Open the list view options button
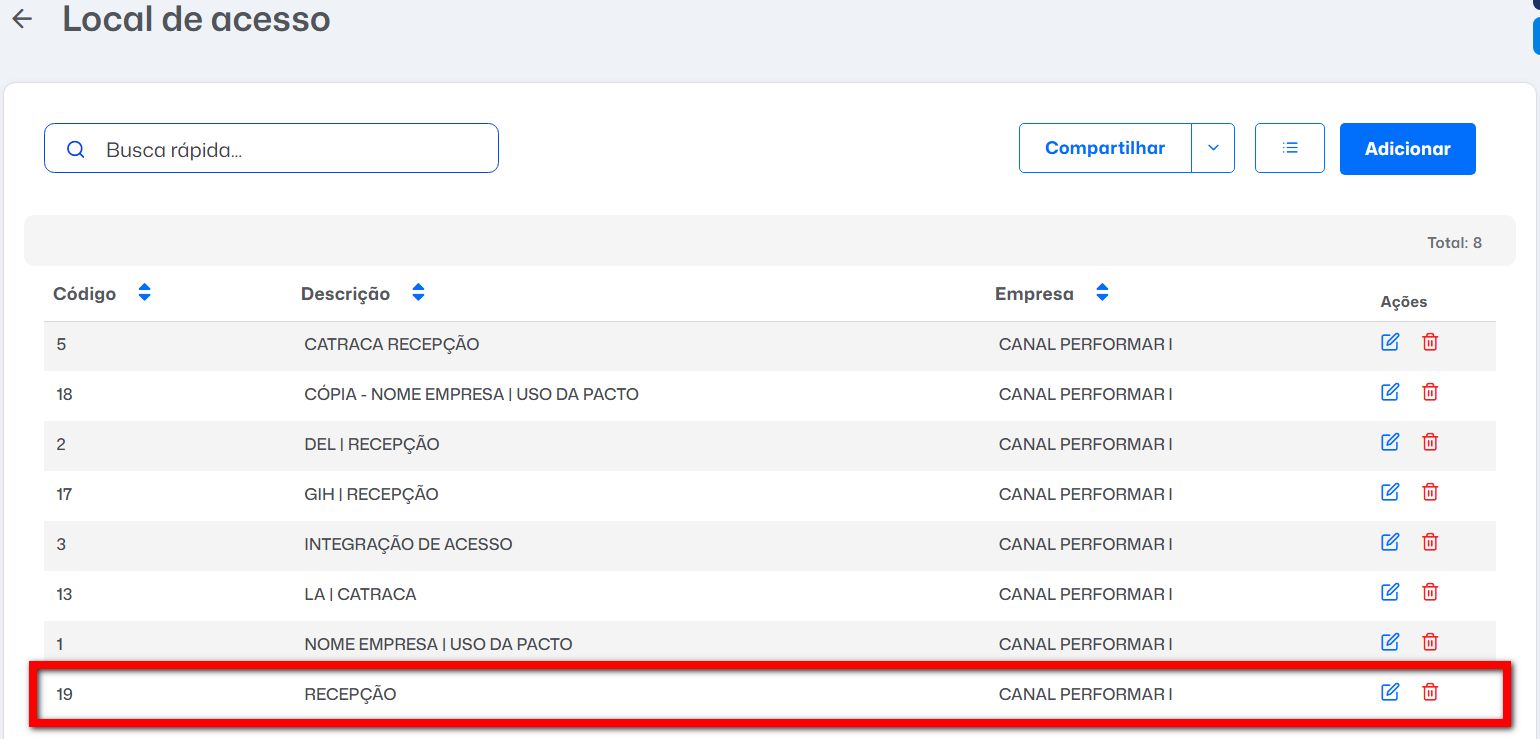This screenshot has height=739, width=1540. (x=1290, y=148)
